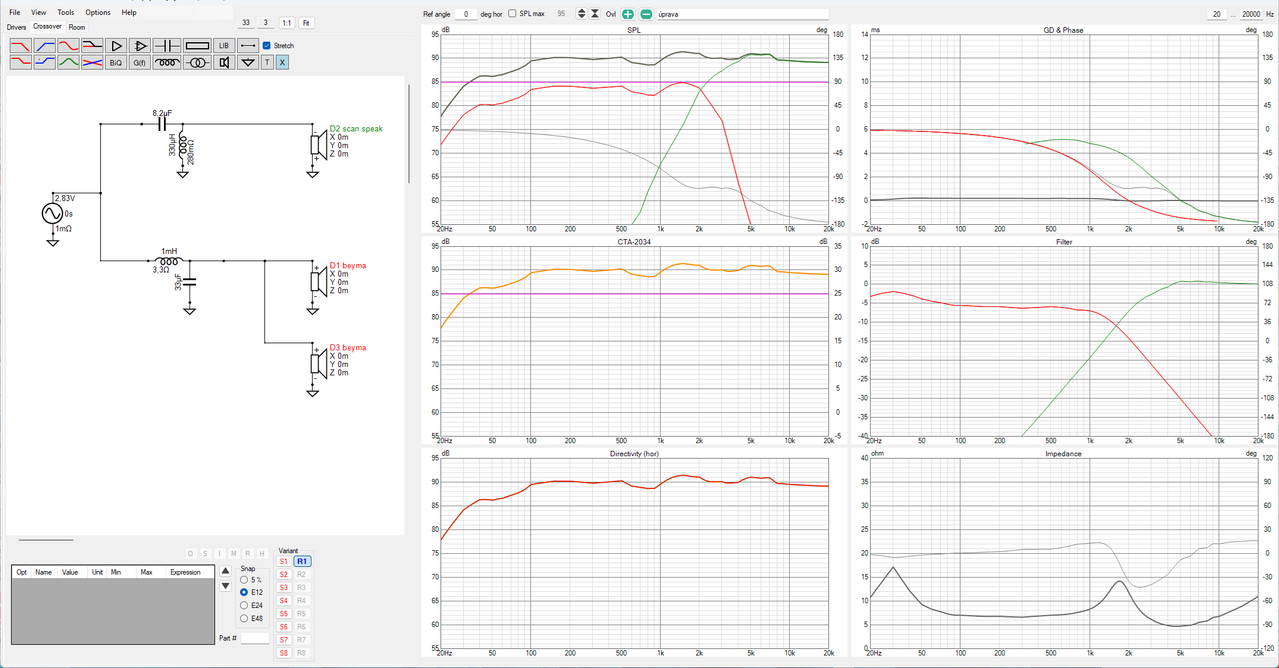Move the parameter row up with arrow

tap(226, 571)
